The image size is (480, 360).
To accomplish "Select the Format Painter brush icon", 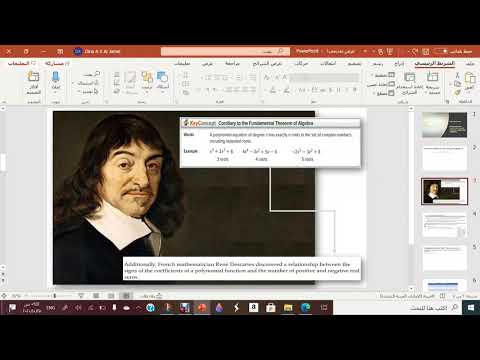I will pos(457,92).
